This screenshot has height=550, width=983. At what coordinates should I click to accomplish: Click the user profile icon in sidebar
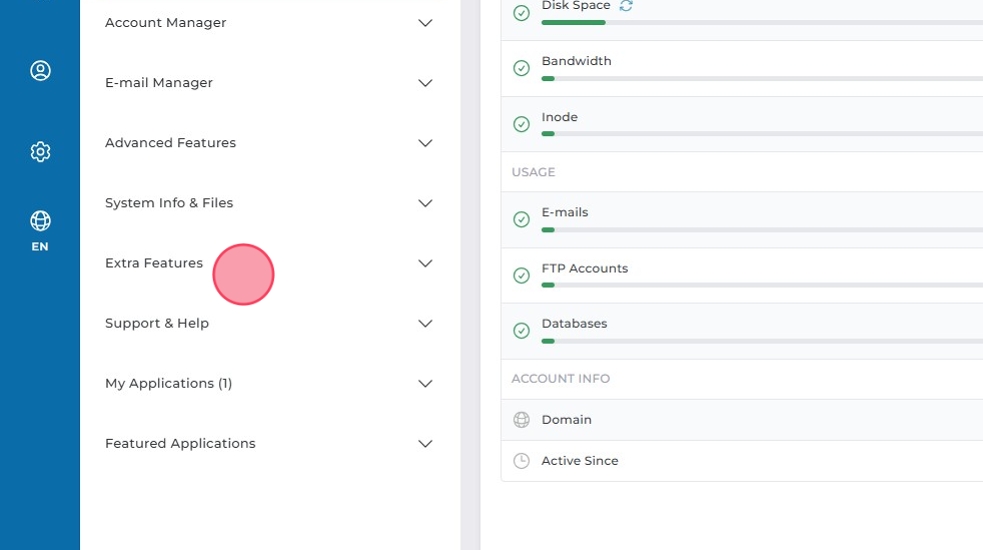point(40,70)
